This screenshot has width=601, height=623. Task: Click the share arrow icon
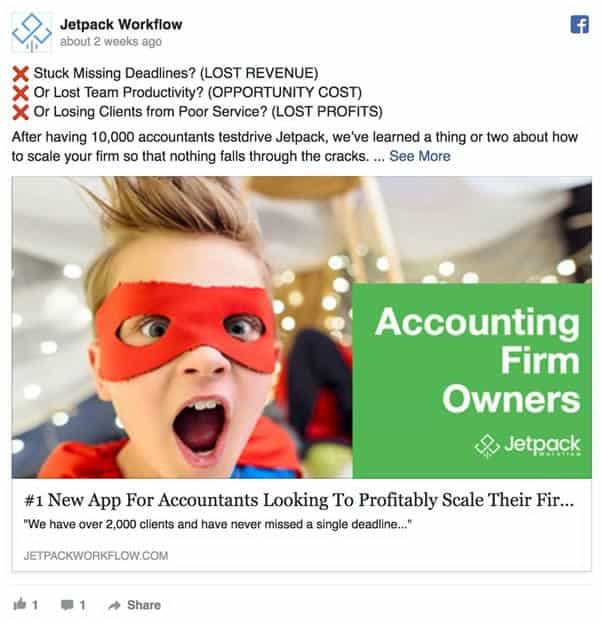point(114,605)
